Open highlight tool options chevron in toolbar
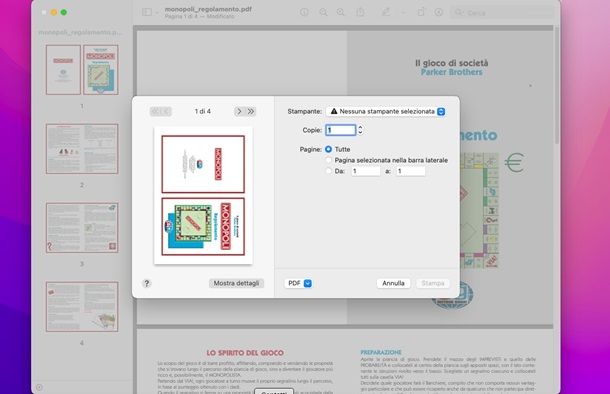 (403, 13)
